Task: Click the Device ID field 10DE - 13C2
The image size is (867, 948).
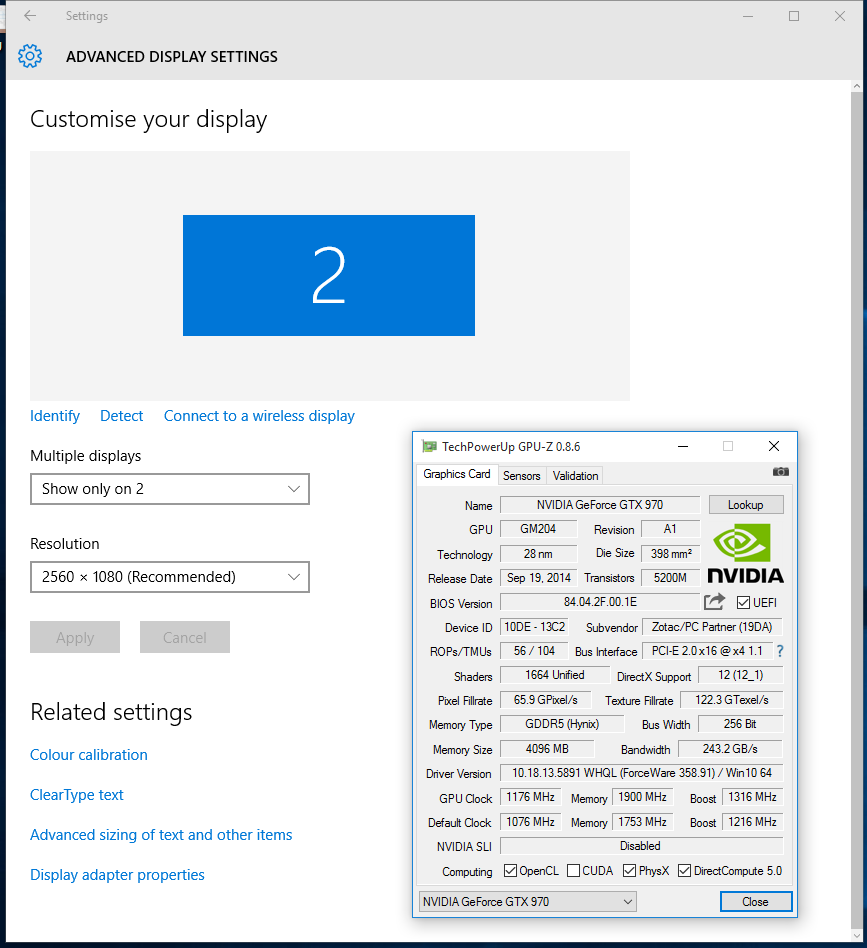Action: (534, 627)
